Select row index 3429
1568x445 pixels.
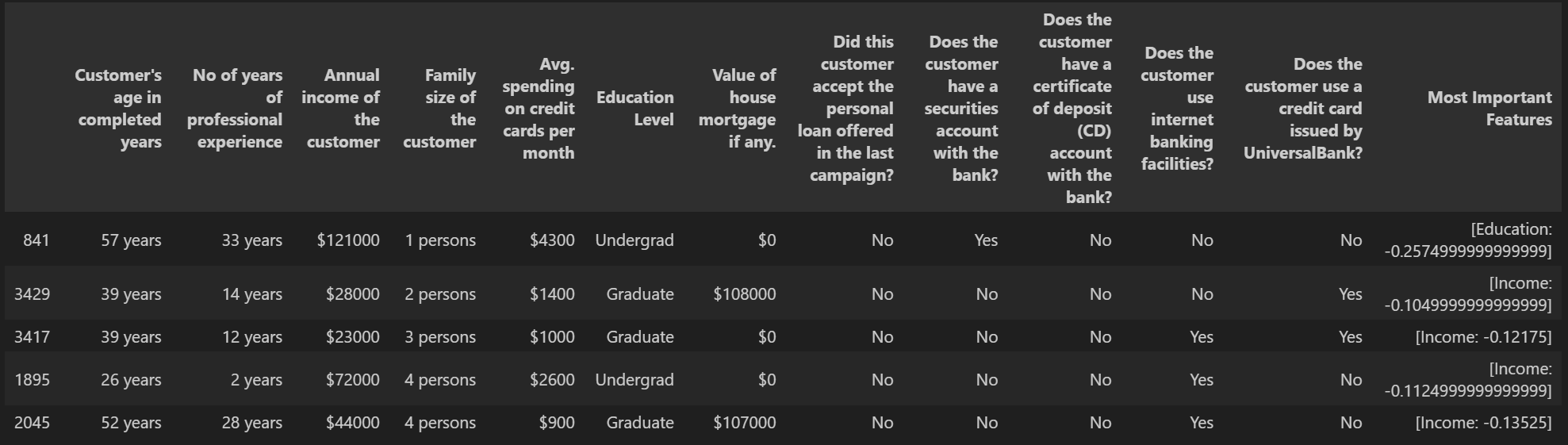coord(32,294)
